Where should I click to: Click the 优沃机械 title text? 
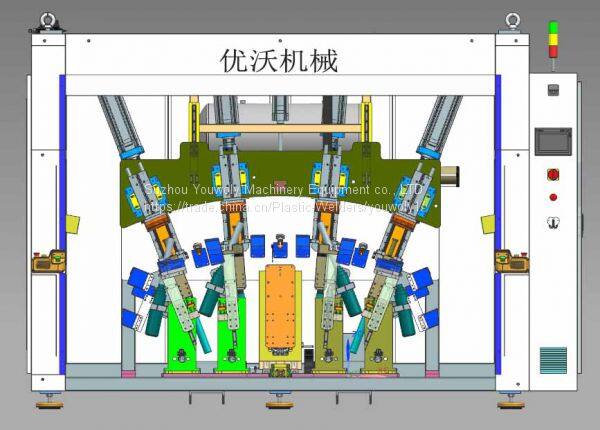(279, 60)
